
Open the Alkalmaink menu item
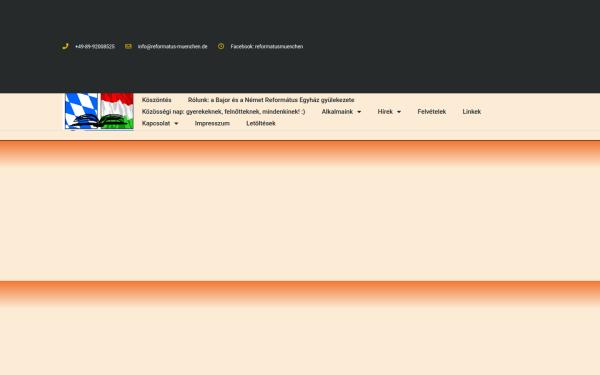(x=337, y=112)
